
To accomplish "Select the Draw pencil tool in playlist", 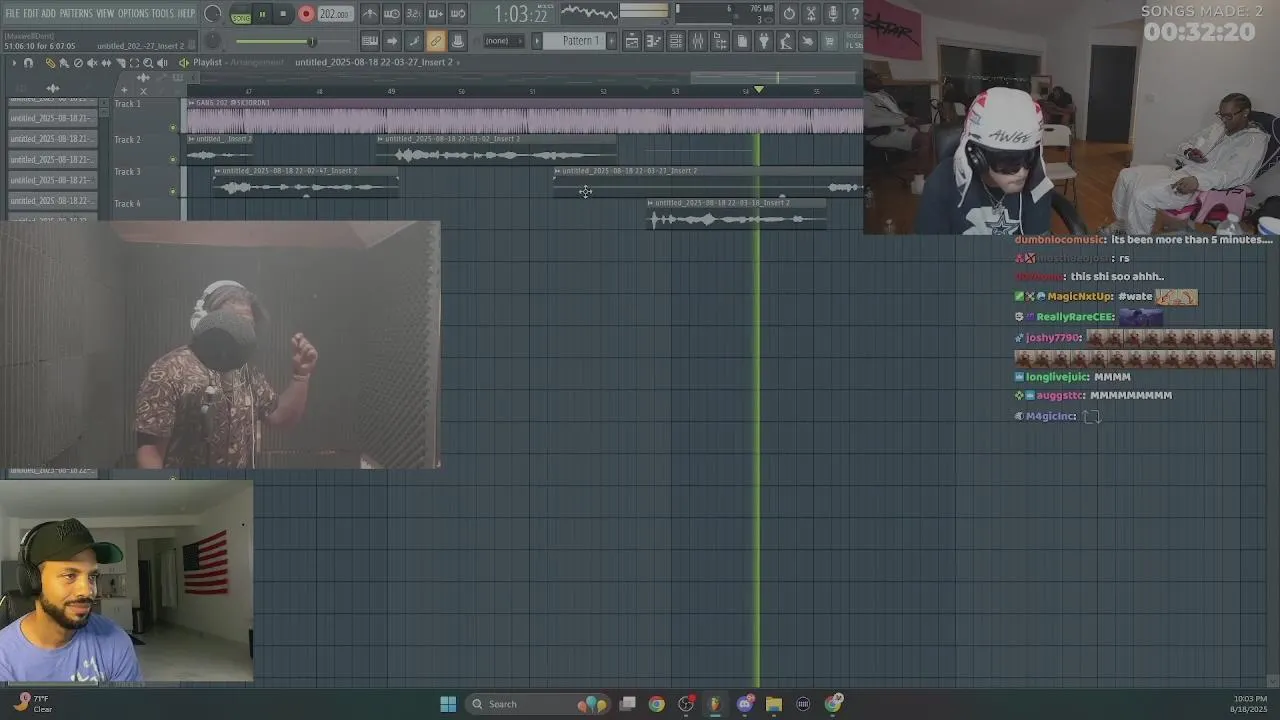I will (x=50, y=62).
